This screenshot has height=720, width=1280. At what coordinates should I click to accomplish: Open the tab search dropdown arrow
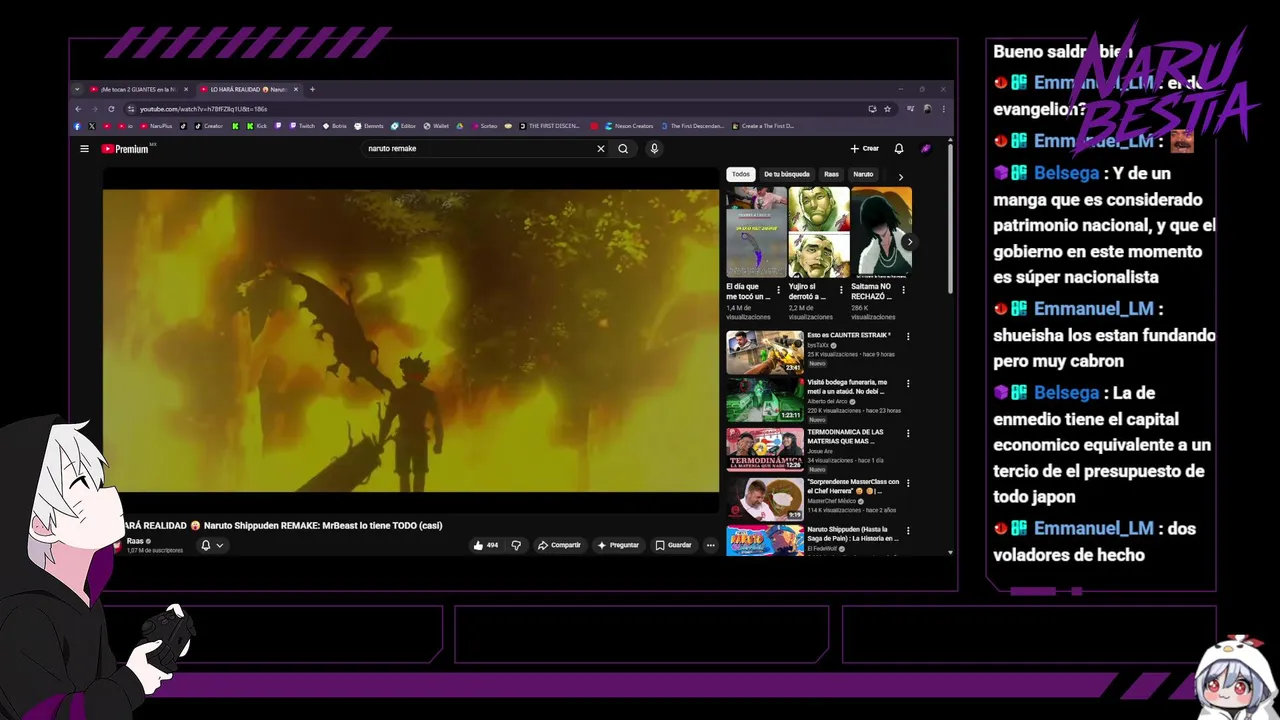(77, 89)
